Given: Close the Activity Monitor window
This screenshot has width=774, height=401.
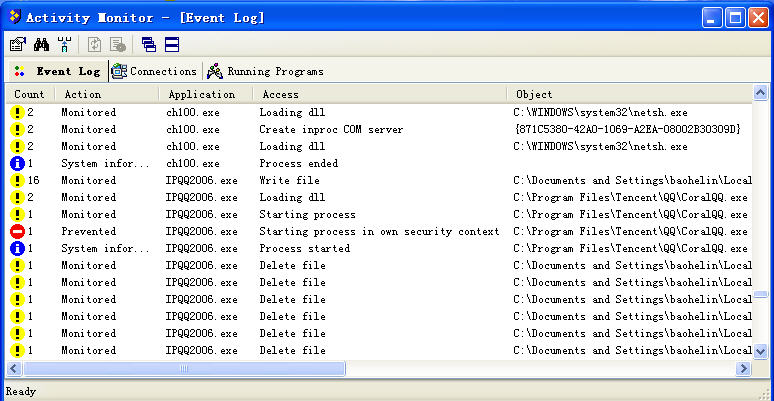Looking at the screenshot, I should [758, 18].
